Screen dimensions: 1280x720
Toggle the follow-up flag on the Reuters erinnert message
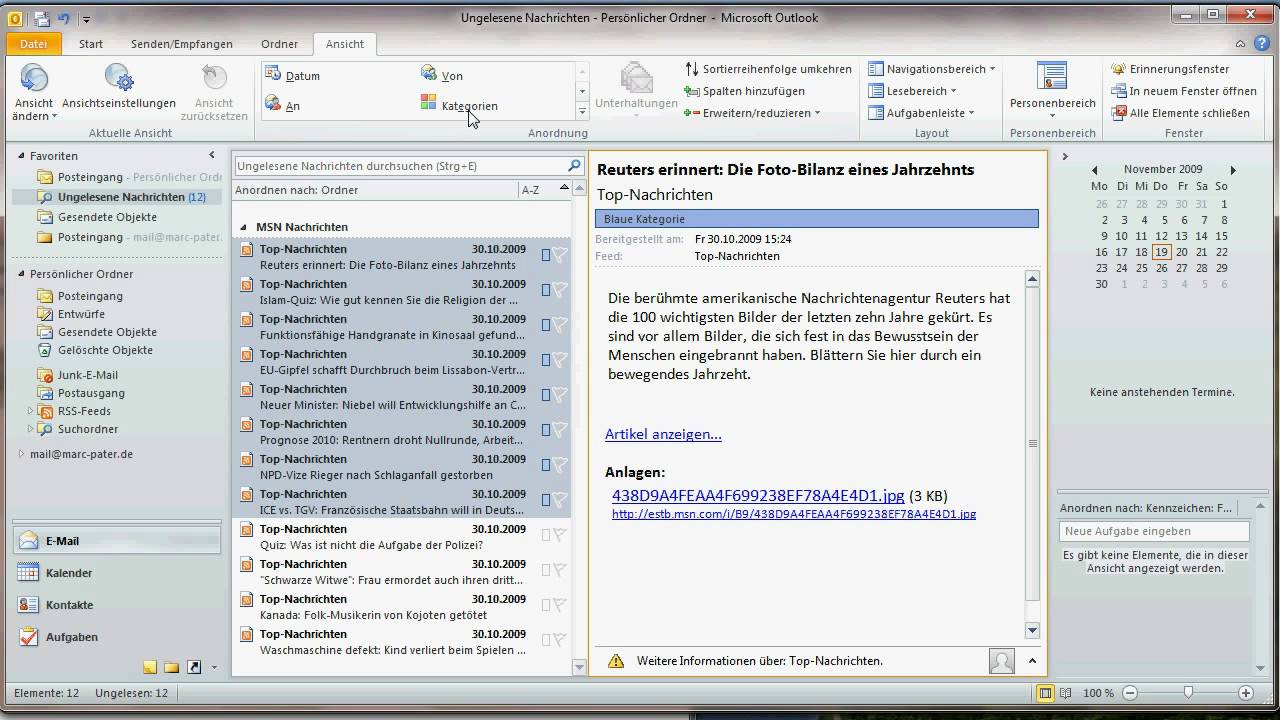point(560,255)
